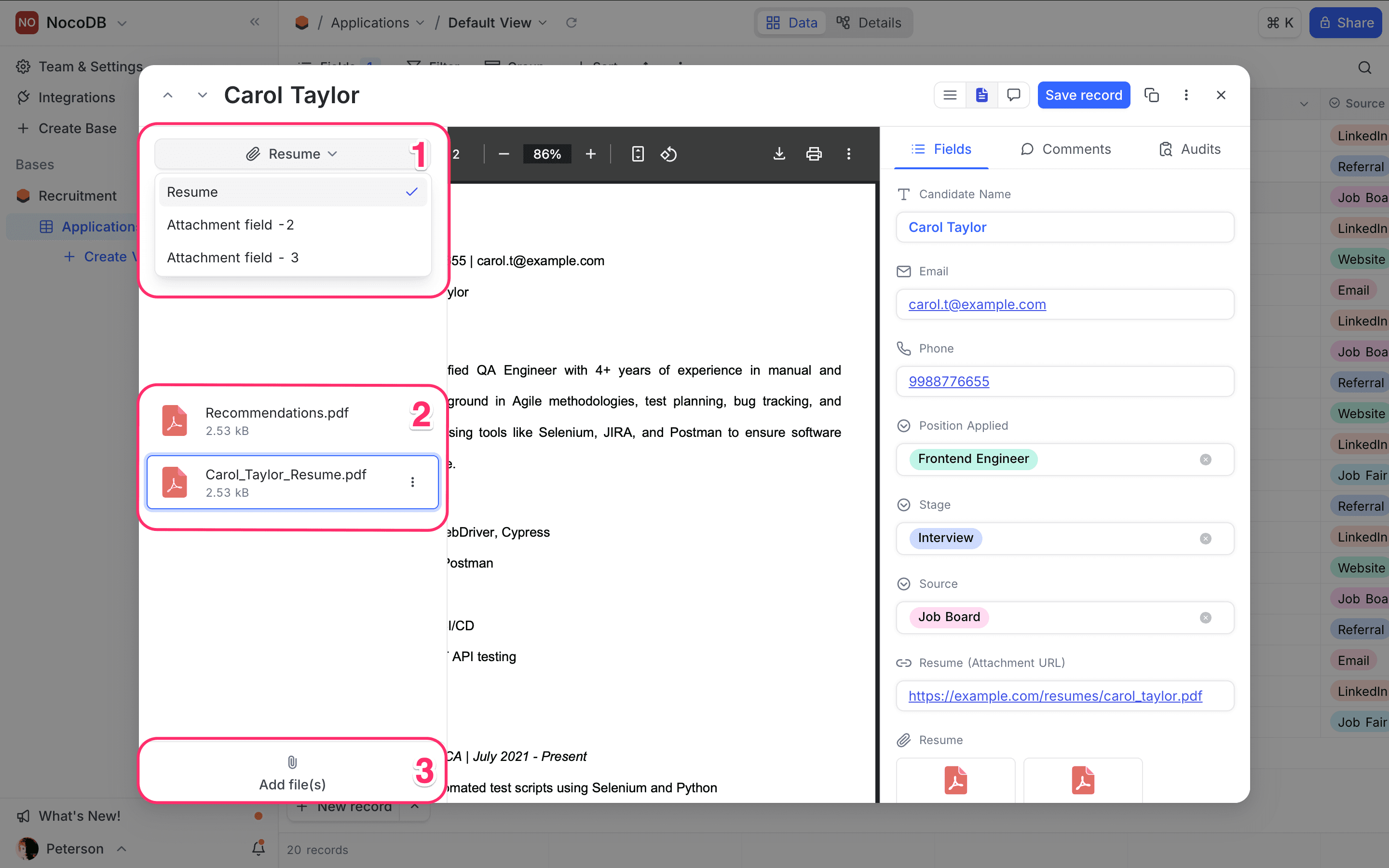Click the Save record button
This screenshot has width=1389, height=868.
pos(1084,95)
